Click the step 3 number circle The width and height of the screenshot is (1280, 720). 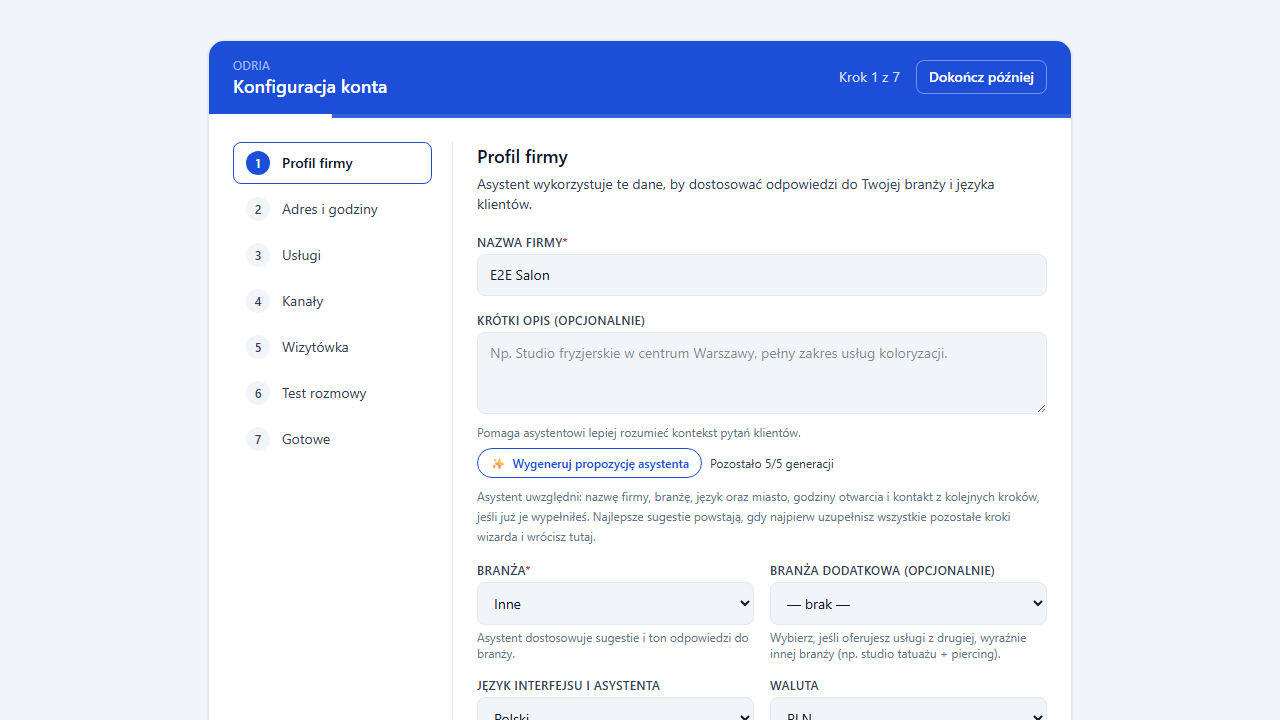click(258, 255)
